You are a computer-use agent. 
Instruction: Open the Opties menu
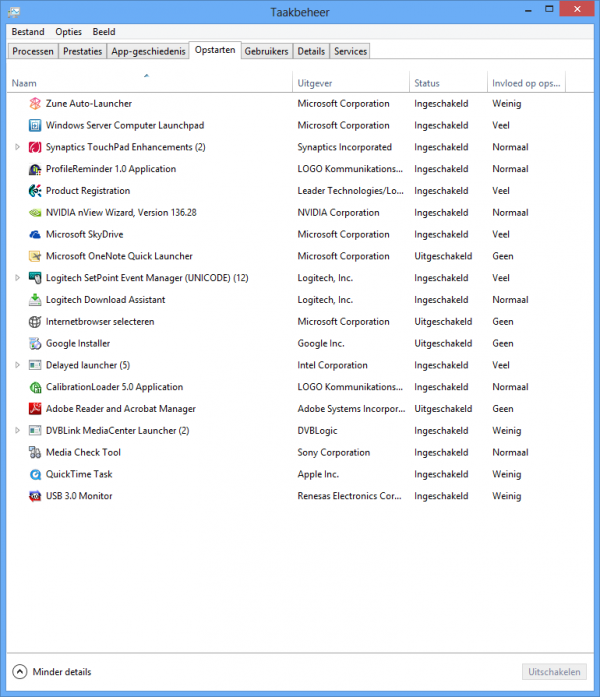68,32
